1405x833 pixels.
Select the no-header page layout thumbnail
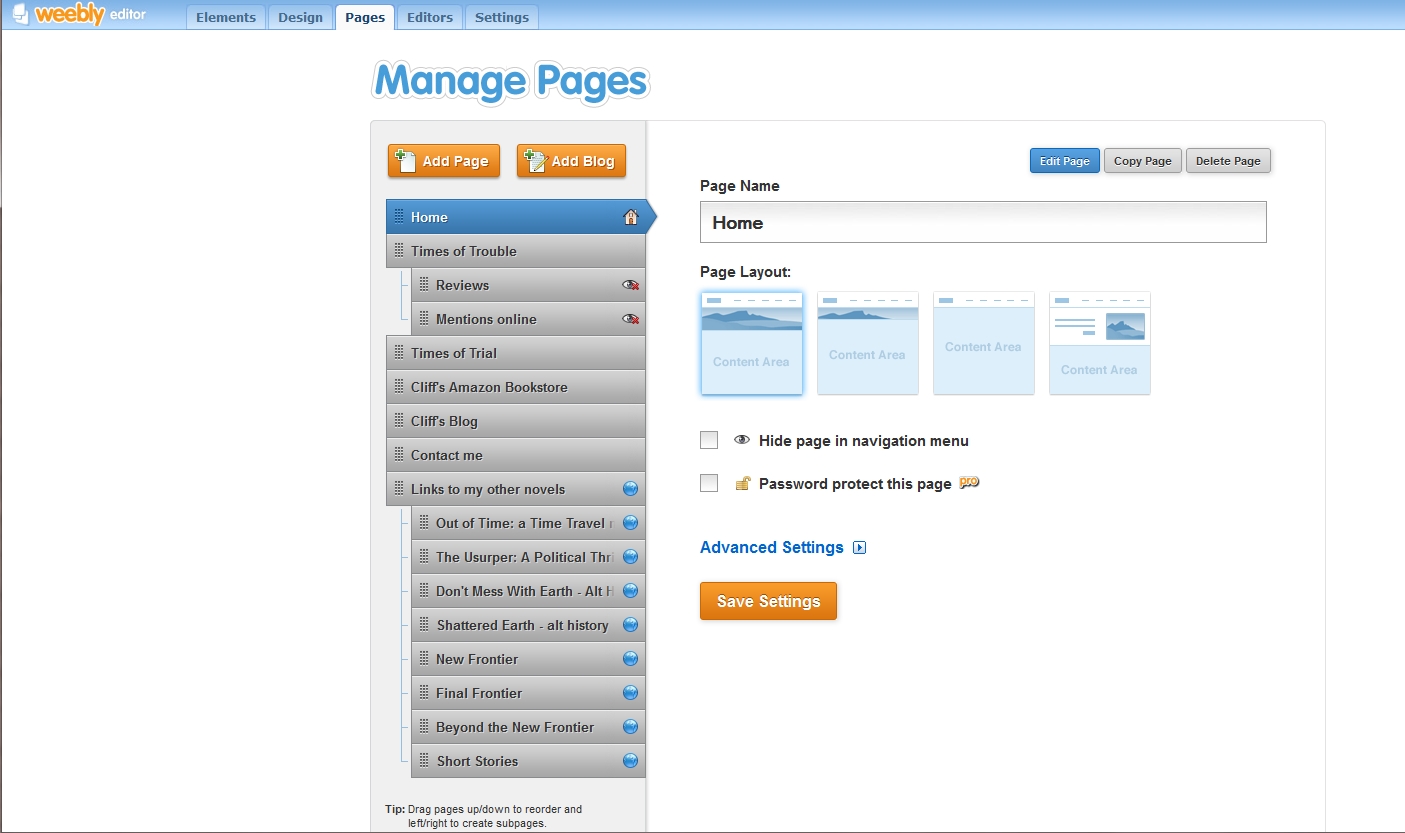tap(983, 343)
